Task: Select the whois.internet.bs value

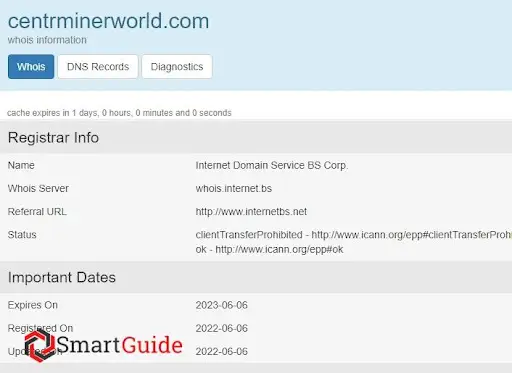Action: (x=234, y=188)
